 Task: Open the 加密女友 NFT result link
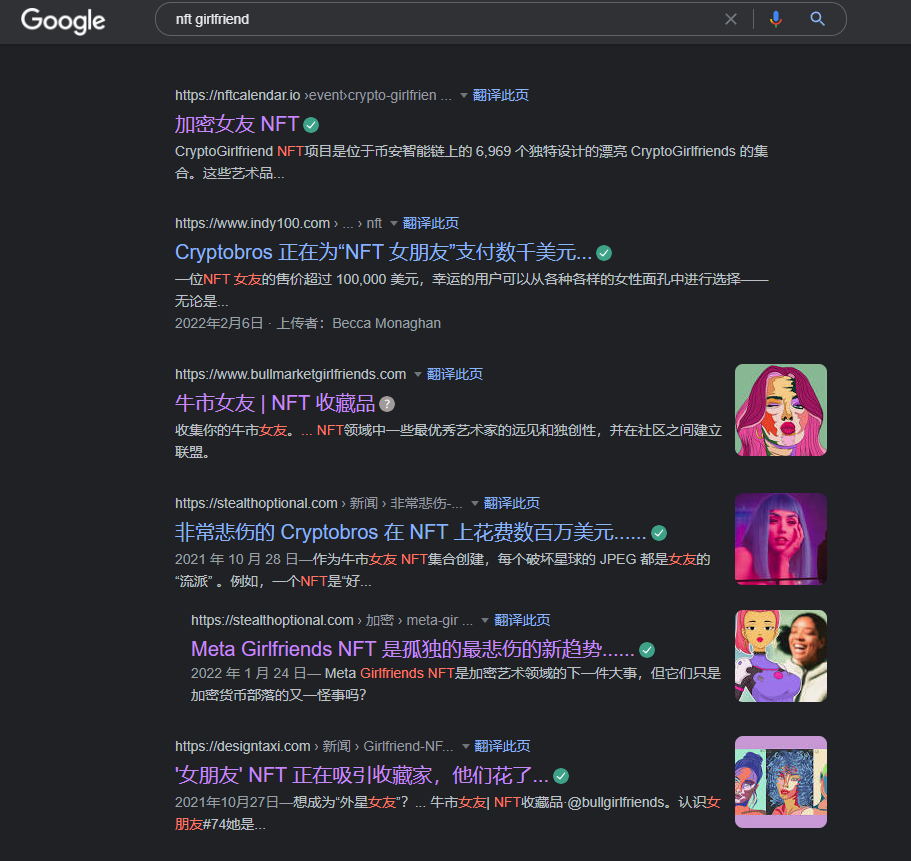coord(233,123)
